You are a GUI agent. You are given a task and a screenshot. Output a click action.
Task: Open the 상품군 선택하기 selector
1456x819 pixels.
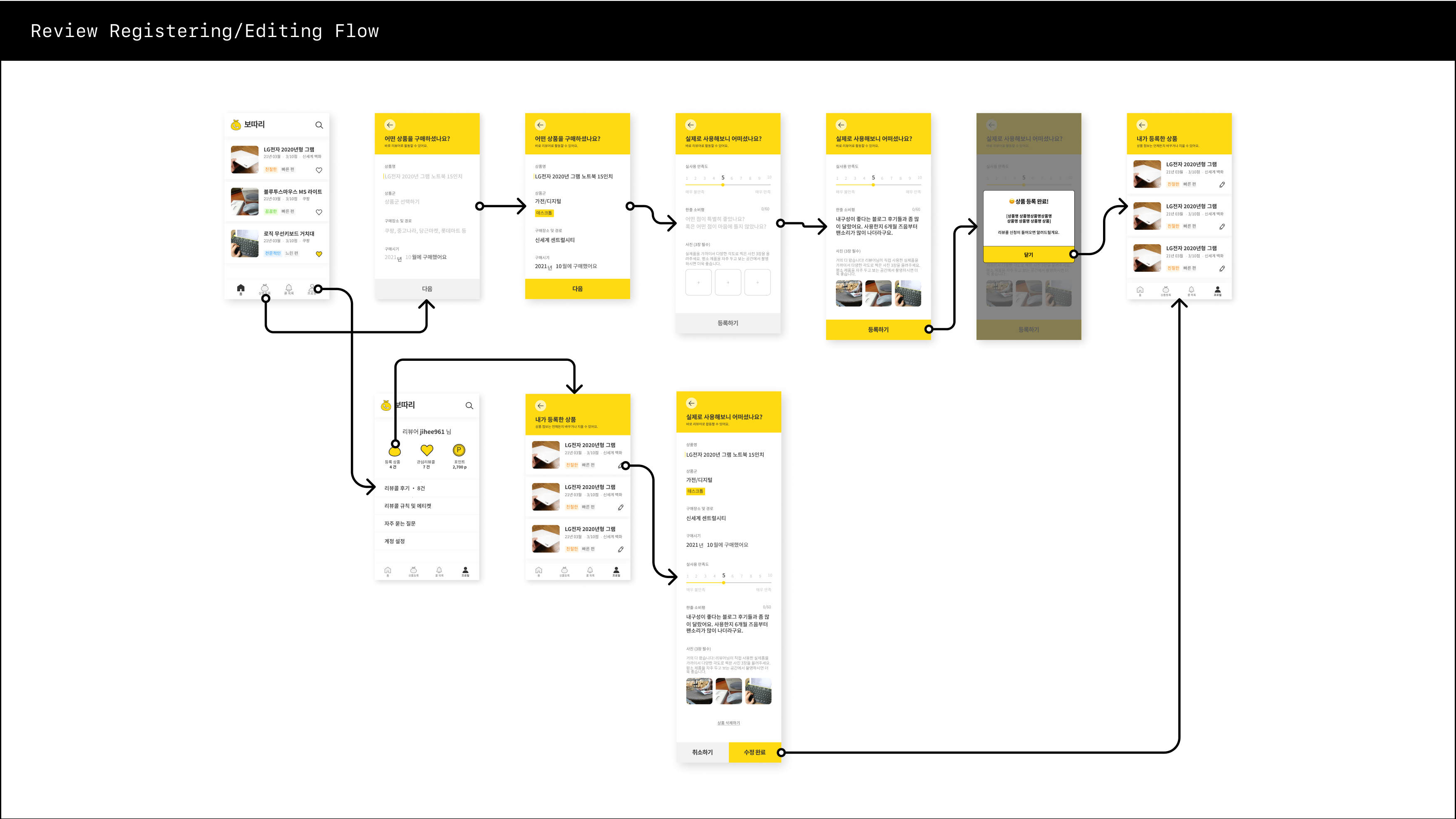(x=403, y=202)
